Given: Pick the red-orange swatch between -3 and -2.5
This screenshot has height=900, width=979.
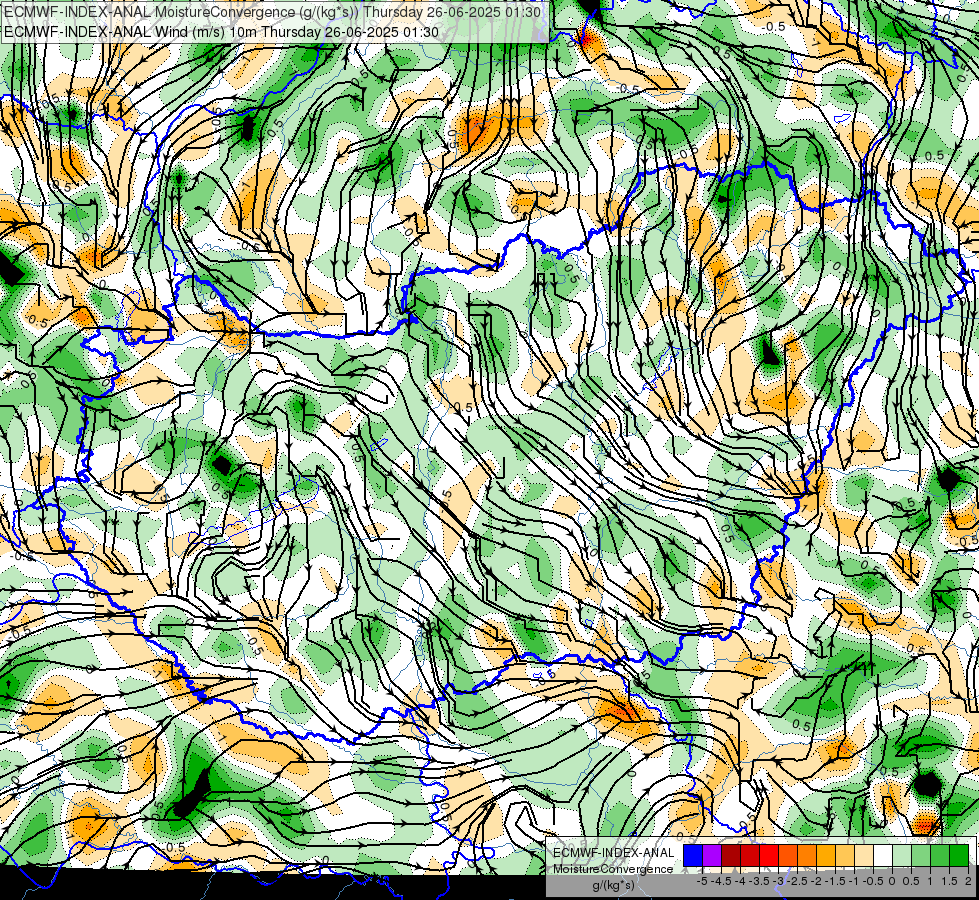Looking at the screenshot, I should [788, 855].
